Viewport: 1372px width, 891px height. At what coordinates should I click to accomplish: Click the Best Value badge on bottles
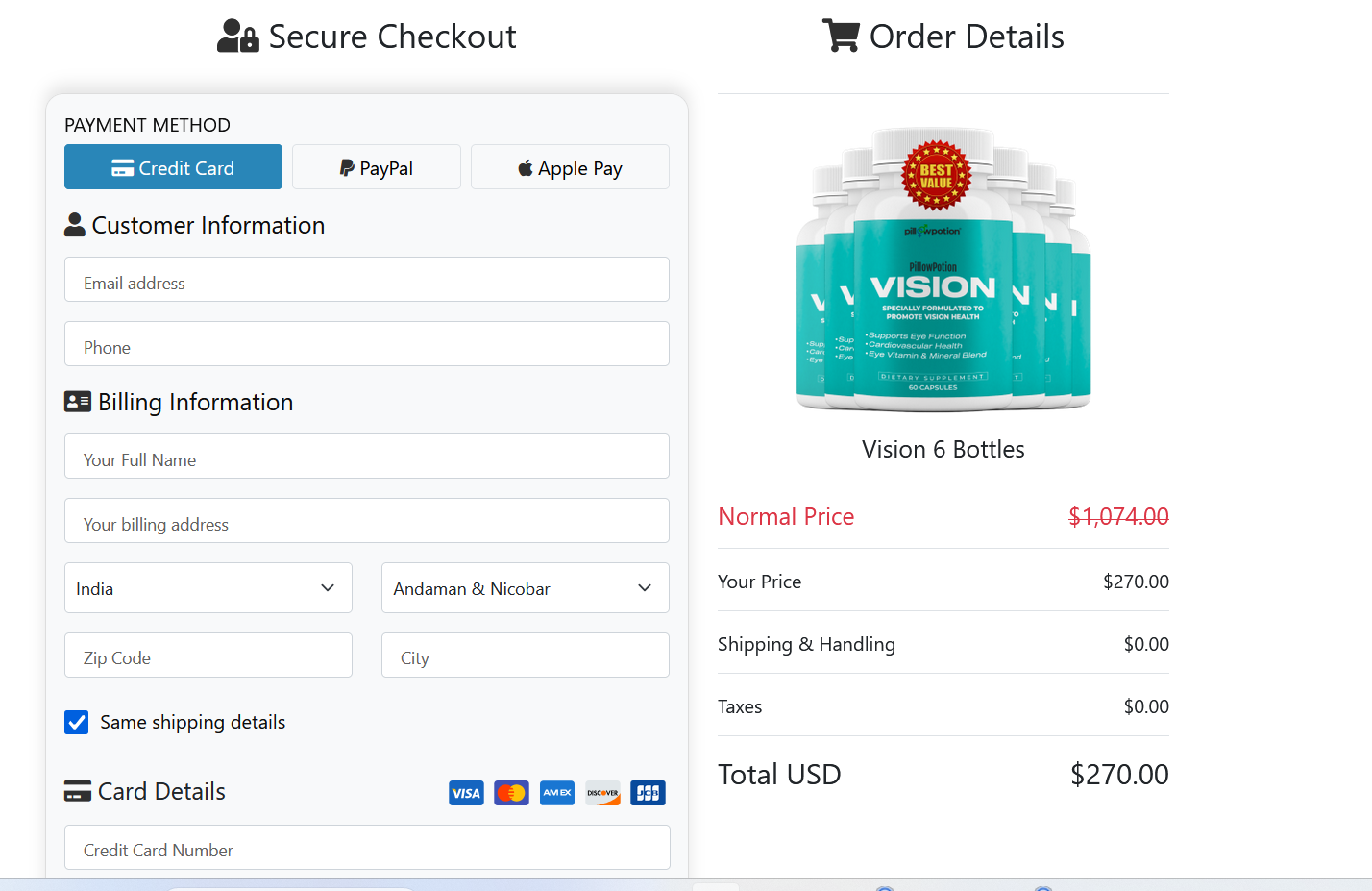[x=937, y=174]
